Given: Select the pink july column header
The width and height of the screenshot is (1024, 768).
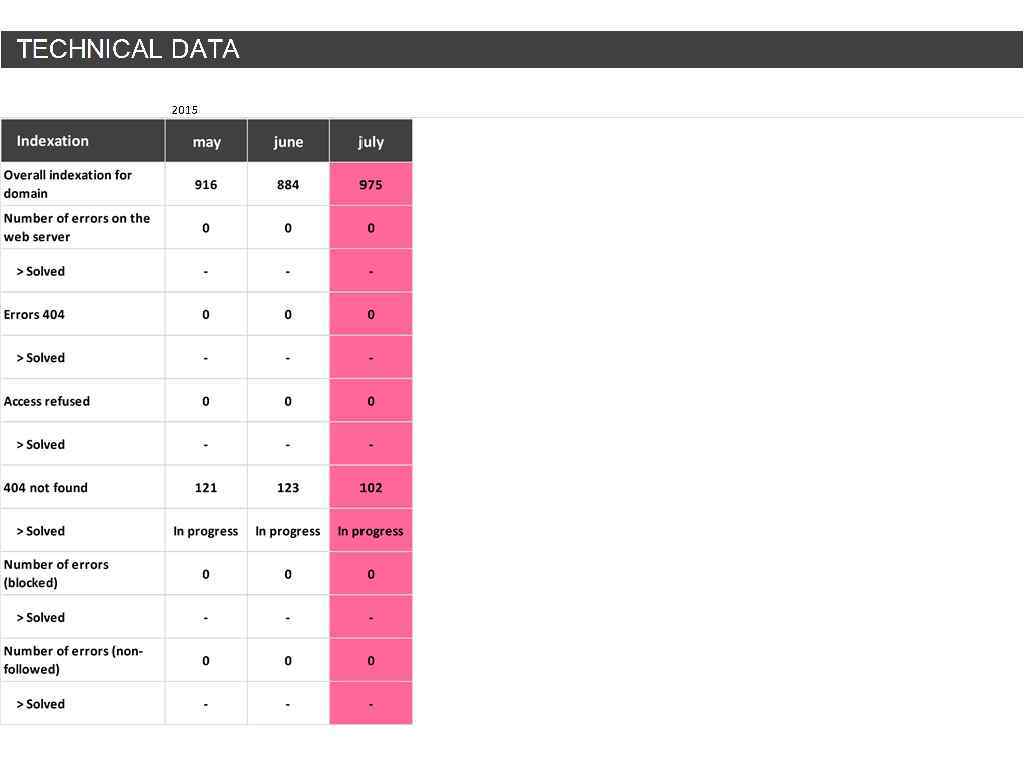Looking at the screenshot, I should 370,142.
